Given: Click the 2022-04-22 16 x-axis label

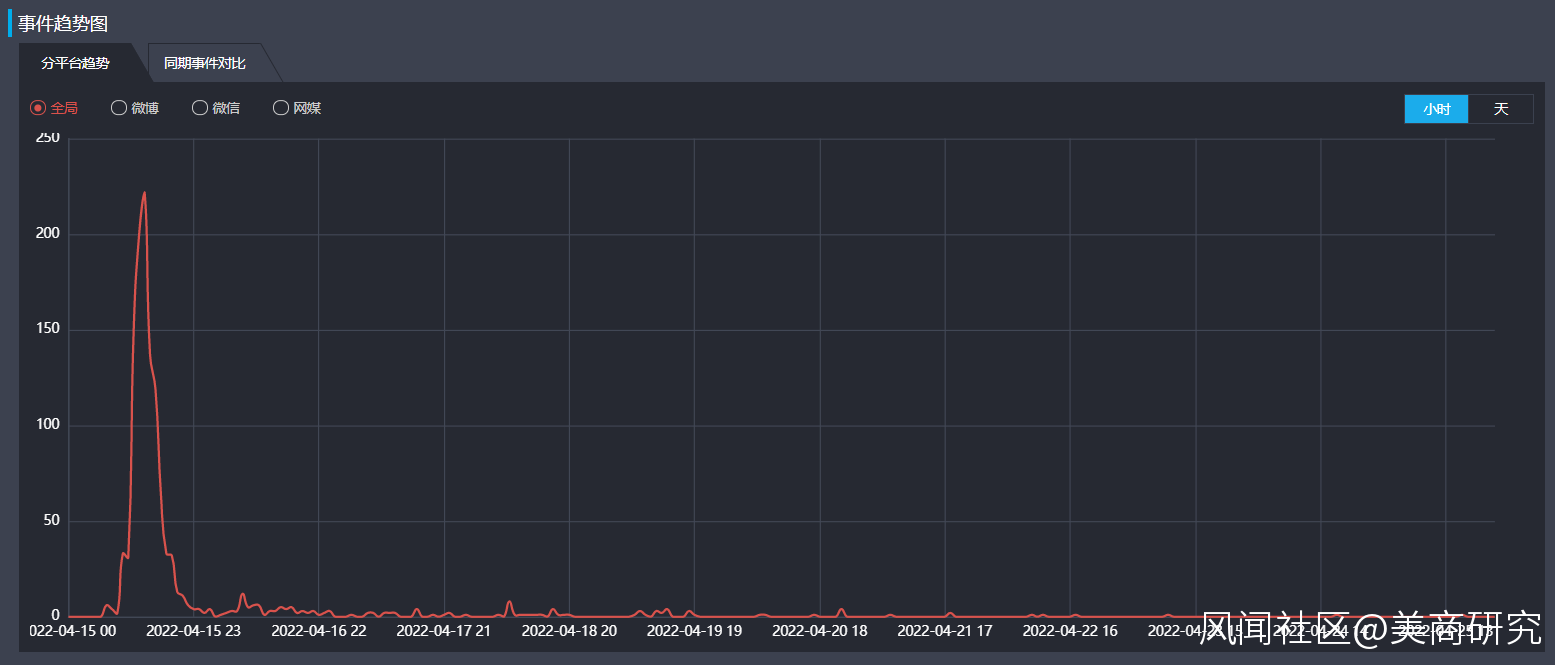Looking at the screenshot, I should (1070, 631).
